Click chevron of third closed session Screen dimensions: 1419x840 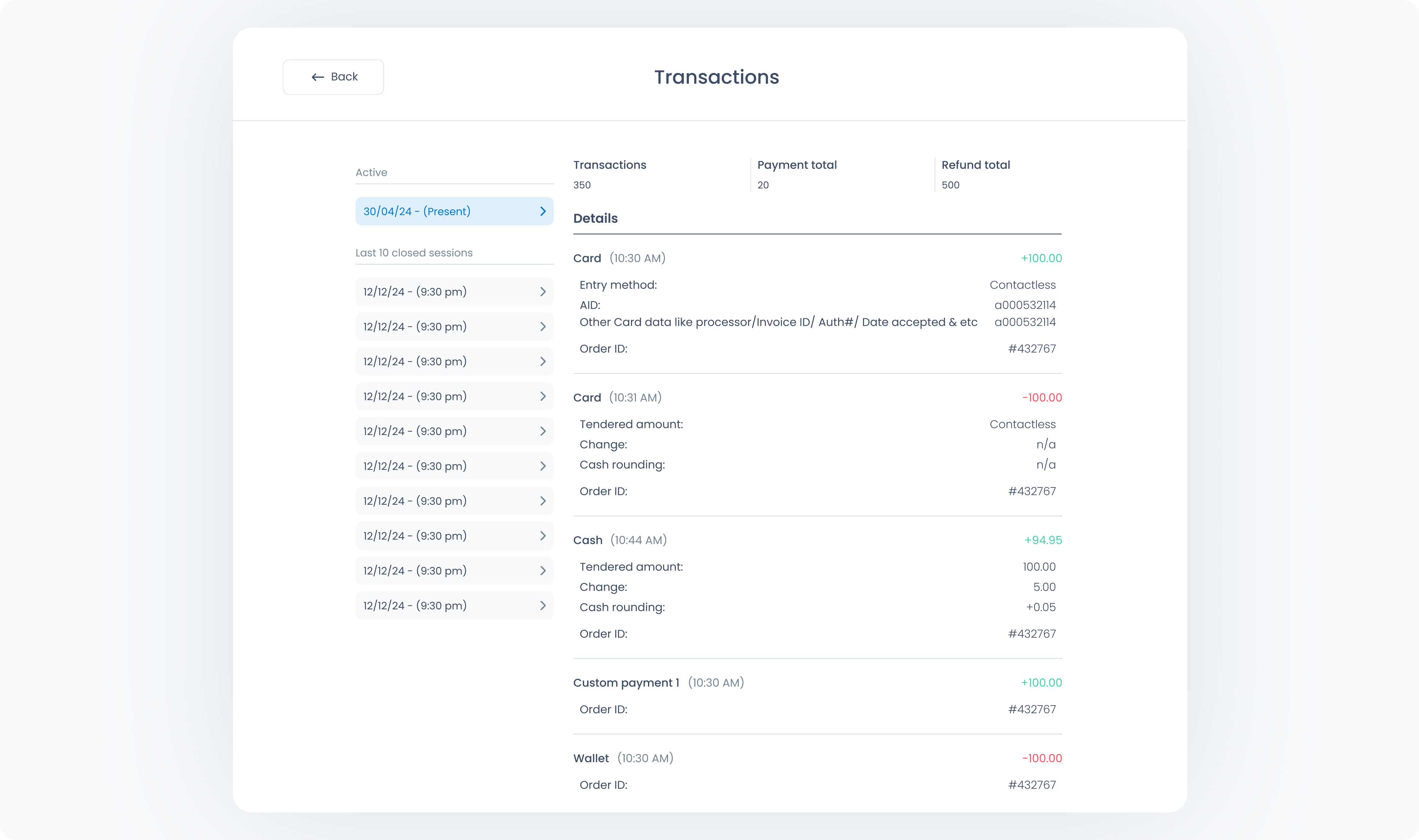click(543, 362)
